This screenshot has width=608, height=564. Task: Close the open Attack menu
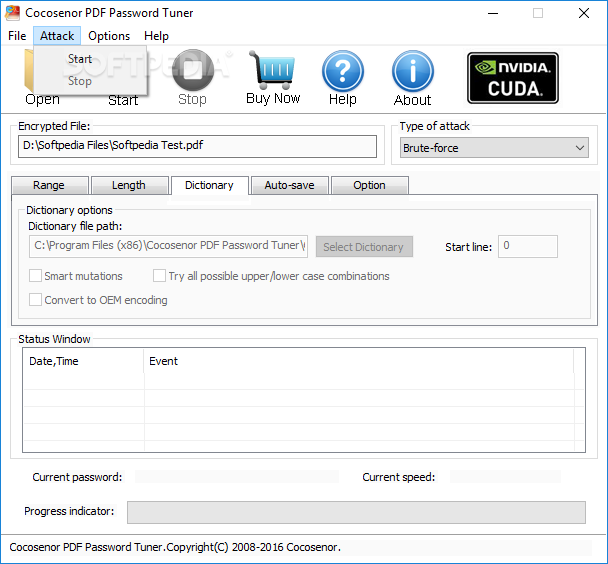pos(57,36)
